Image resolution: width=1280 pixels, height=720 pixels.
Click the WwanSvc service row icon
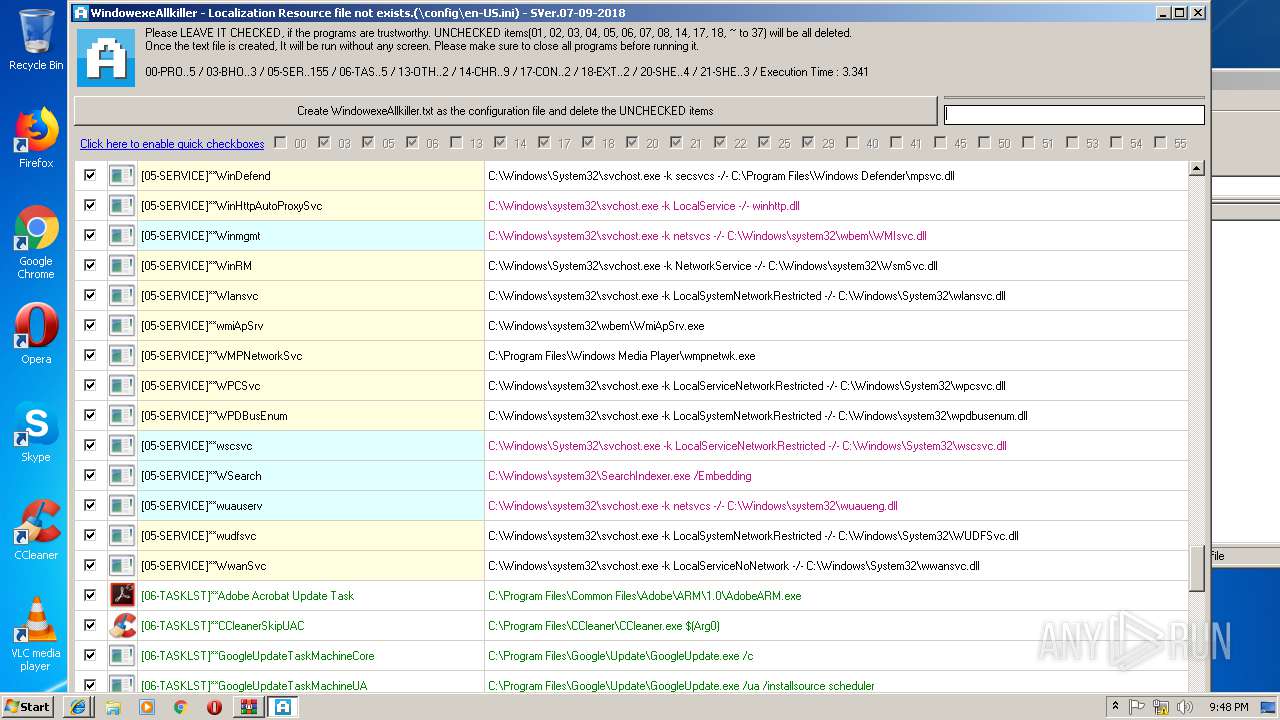pyautogui.click(x=122, y=565)
